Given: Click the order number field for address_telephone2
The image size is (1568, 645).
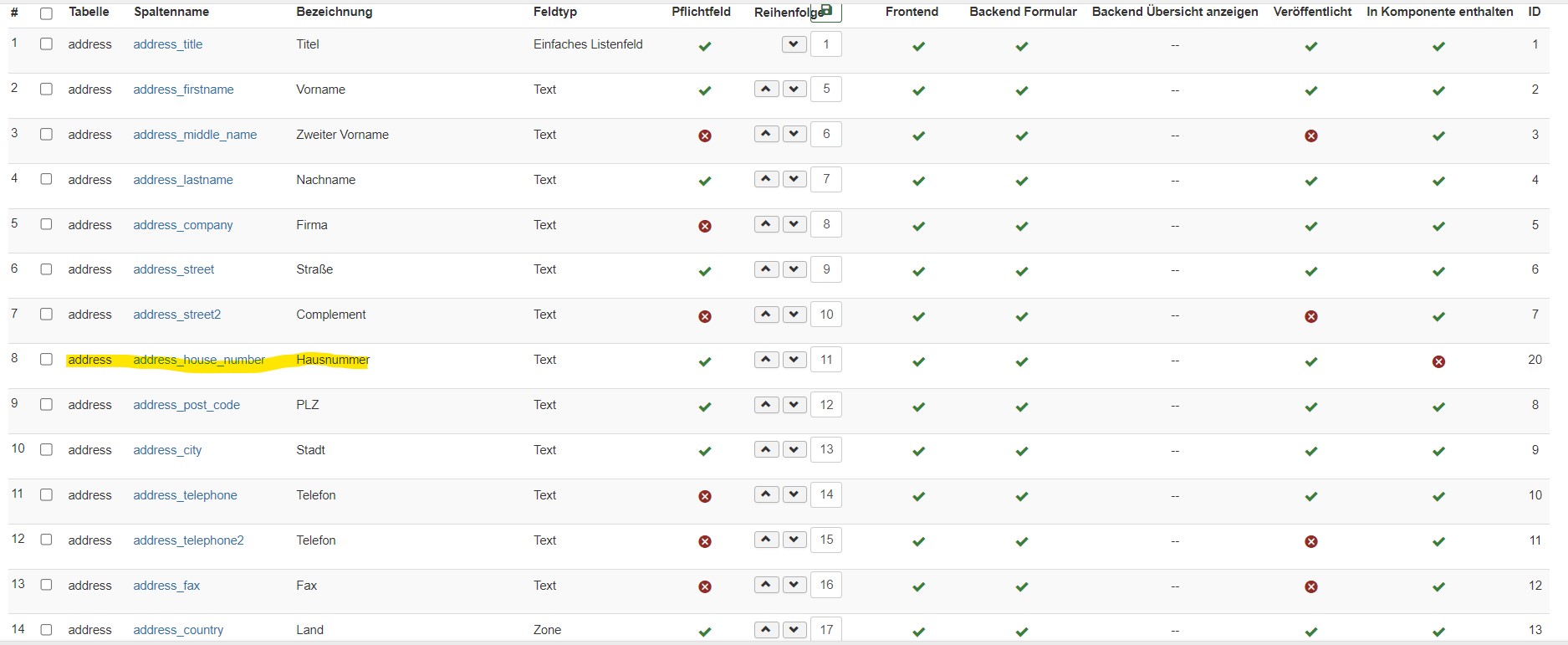Looking at the screenshot, I should point(826,540).
